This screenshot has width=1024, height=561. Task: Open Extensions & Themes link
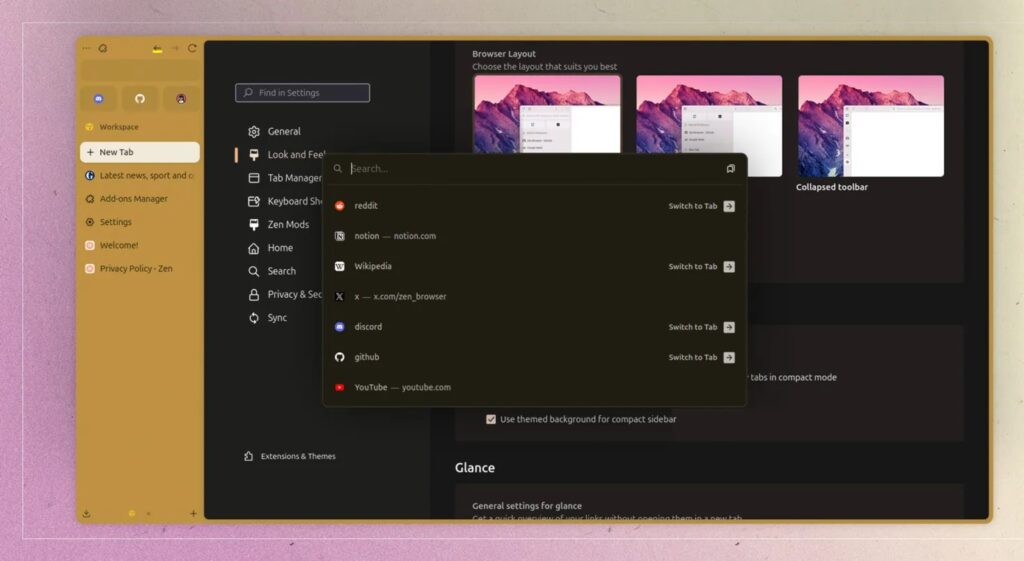pyautogui.click(x=297, y=457)
